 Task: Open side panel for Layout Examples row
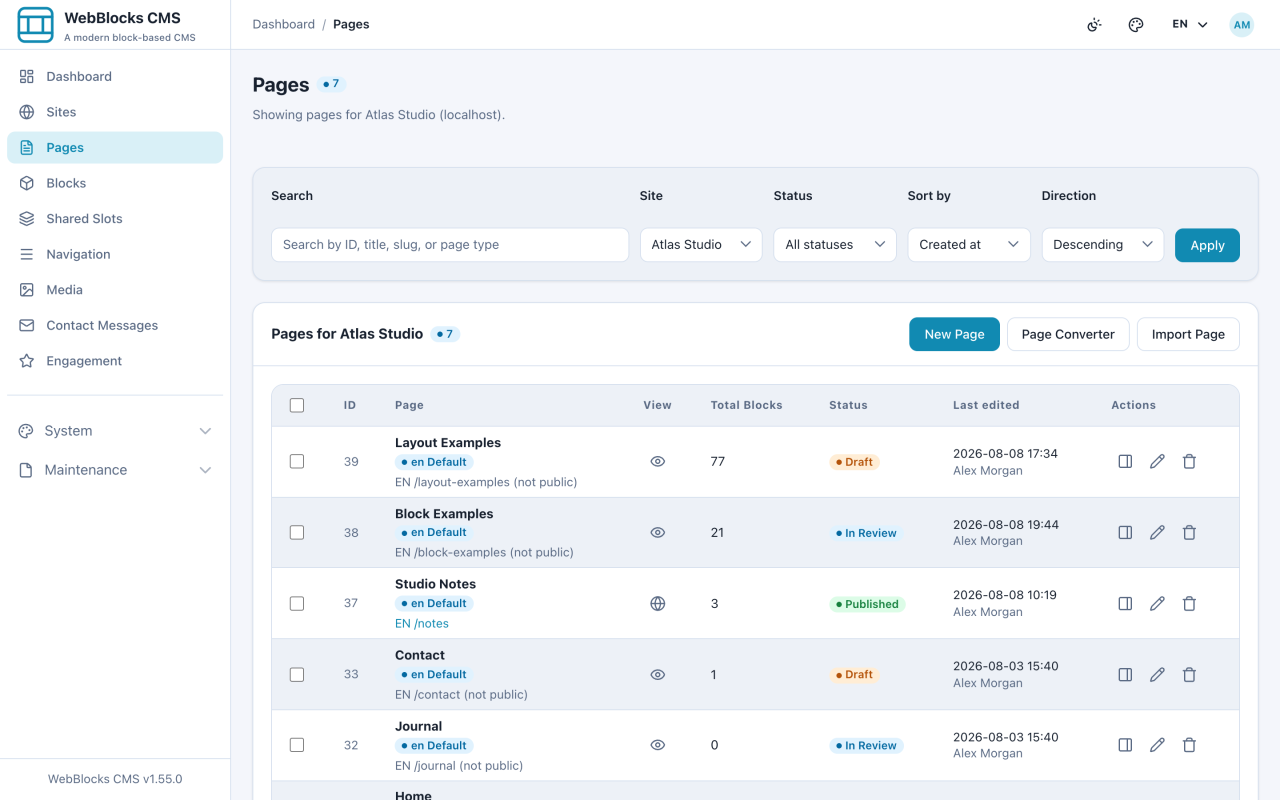tap(1125, 462)
